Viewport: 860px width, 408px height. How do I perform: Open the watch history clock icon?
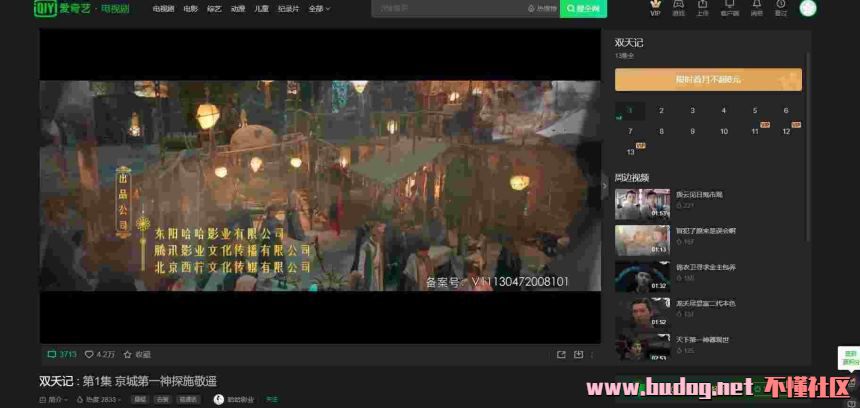pos(781,8)
